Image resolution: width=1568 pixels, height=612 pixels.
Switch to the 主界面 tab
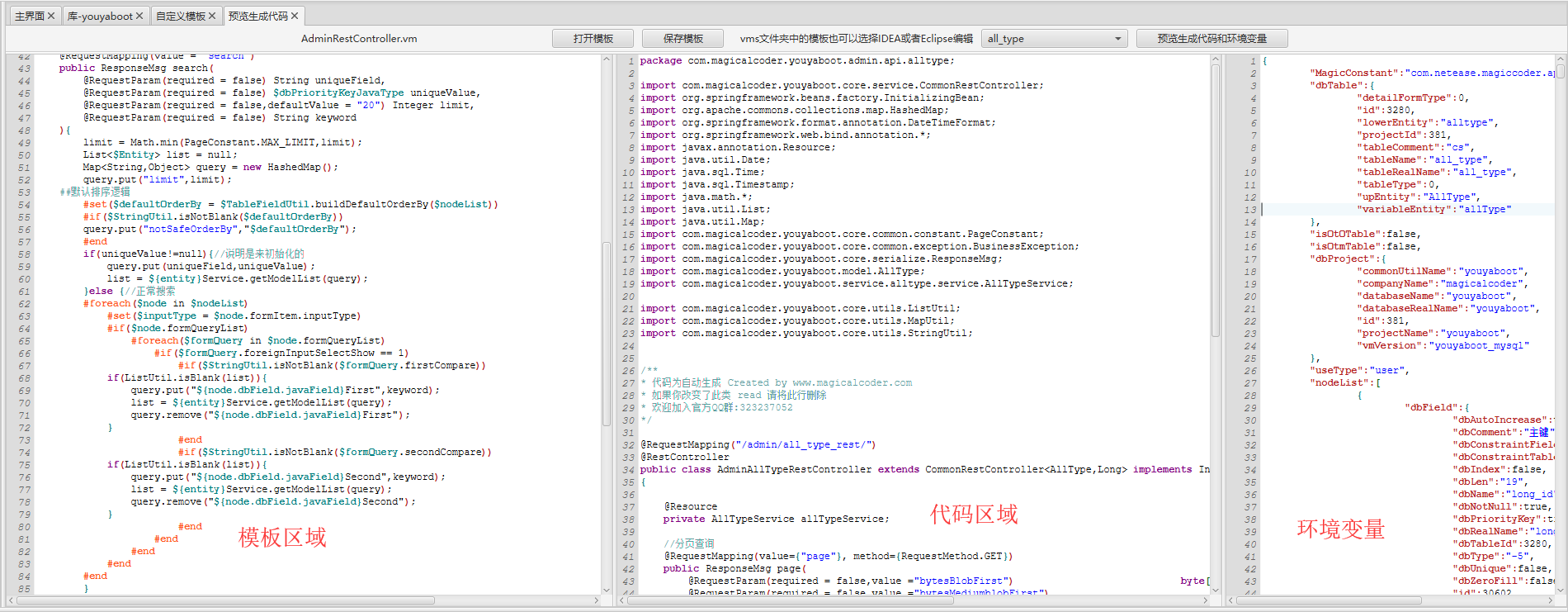[x=35, y=16]
